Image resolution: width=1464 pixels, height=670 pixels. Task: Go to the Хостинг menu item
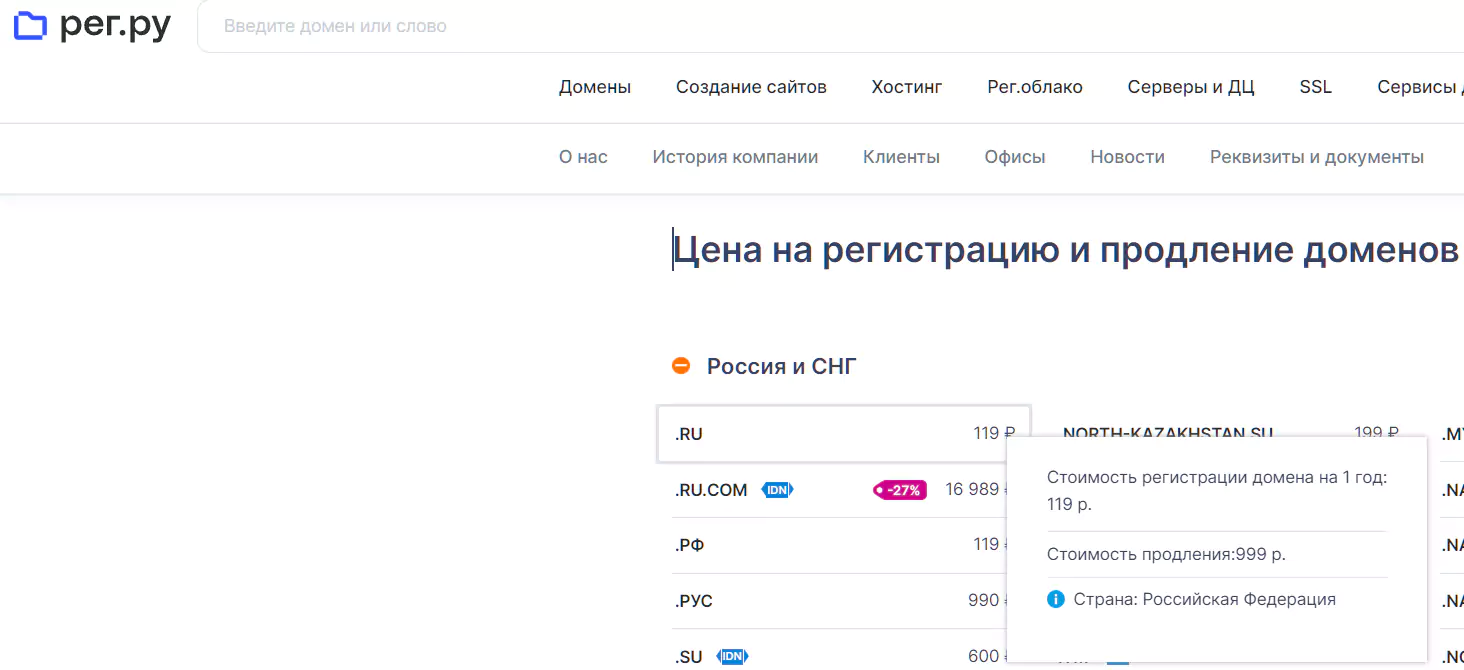point(906,87)
